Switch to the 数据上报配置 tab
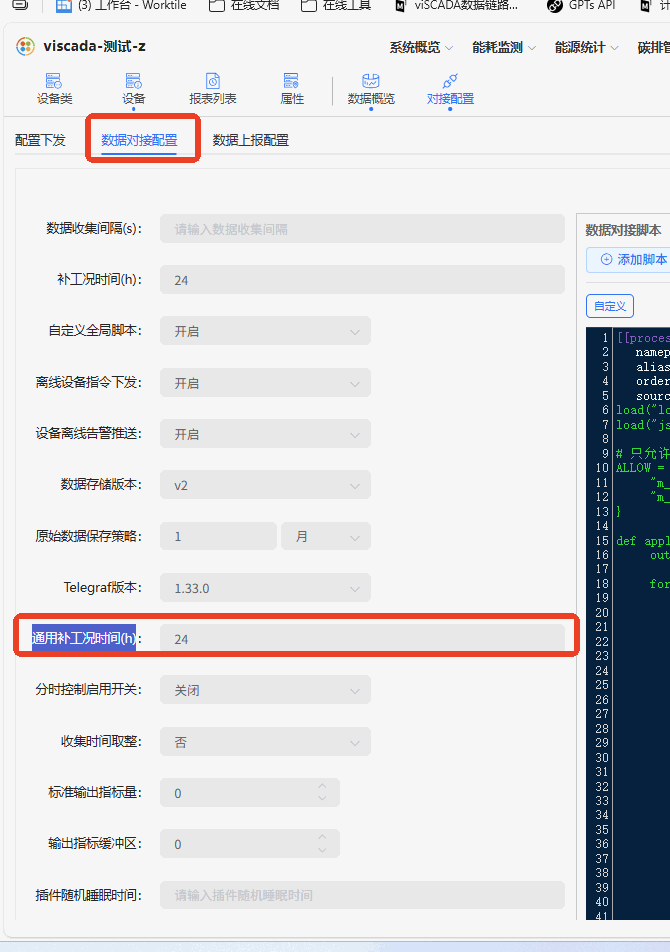670x952 pixels. pyautogui.click(x=251, y=140)
